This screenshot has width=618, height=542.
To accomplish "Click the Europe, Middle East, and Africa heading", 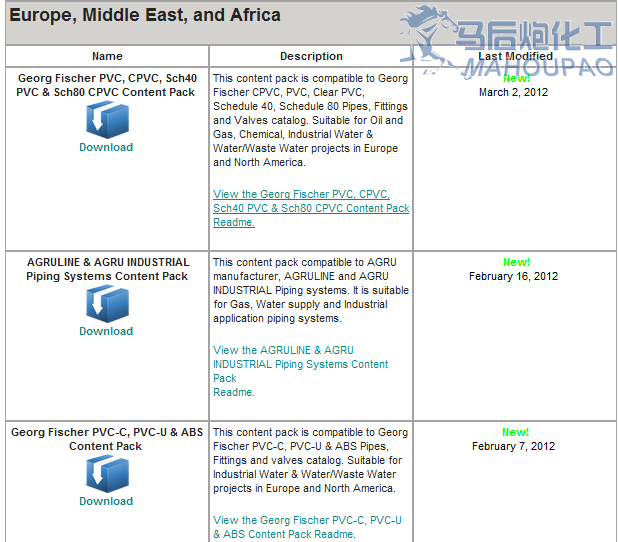I will (x=145, y=15).
